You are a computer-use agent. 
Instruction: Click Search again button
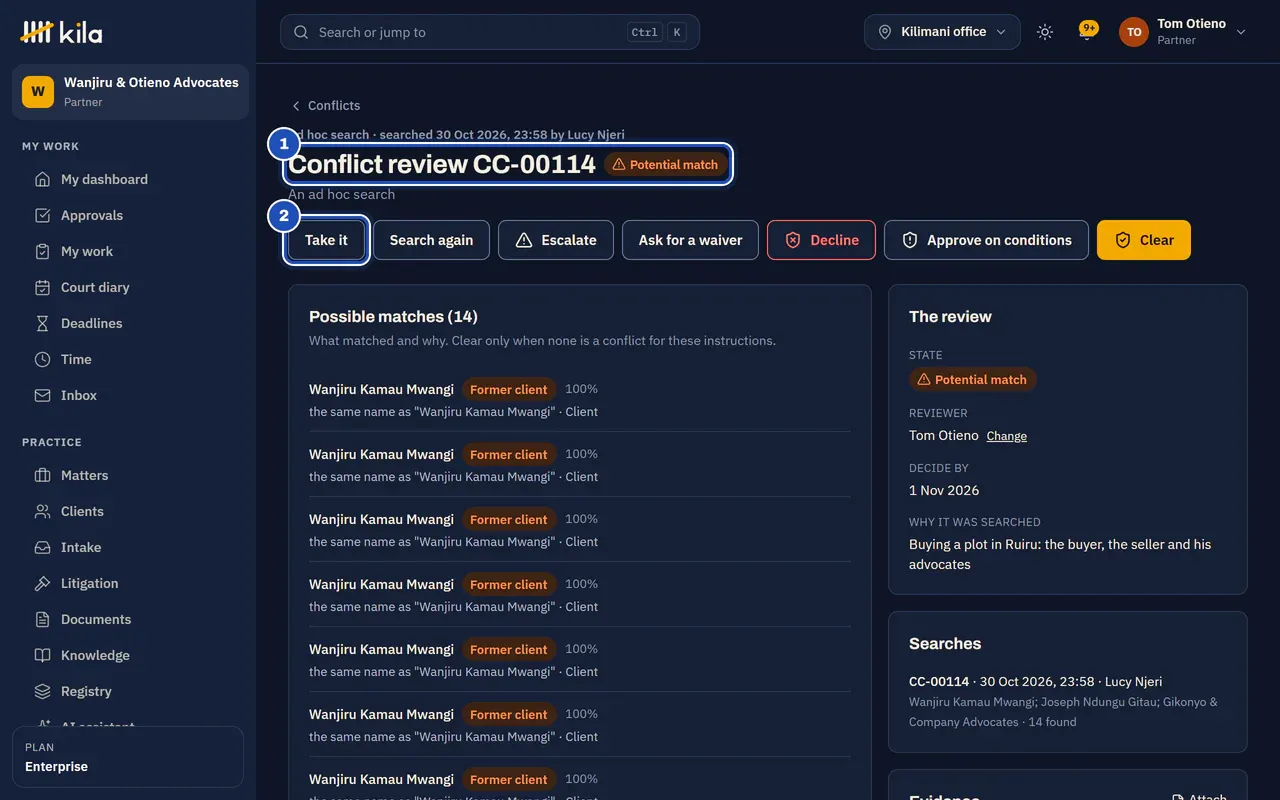431,240
